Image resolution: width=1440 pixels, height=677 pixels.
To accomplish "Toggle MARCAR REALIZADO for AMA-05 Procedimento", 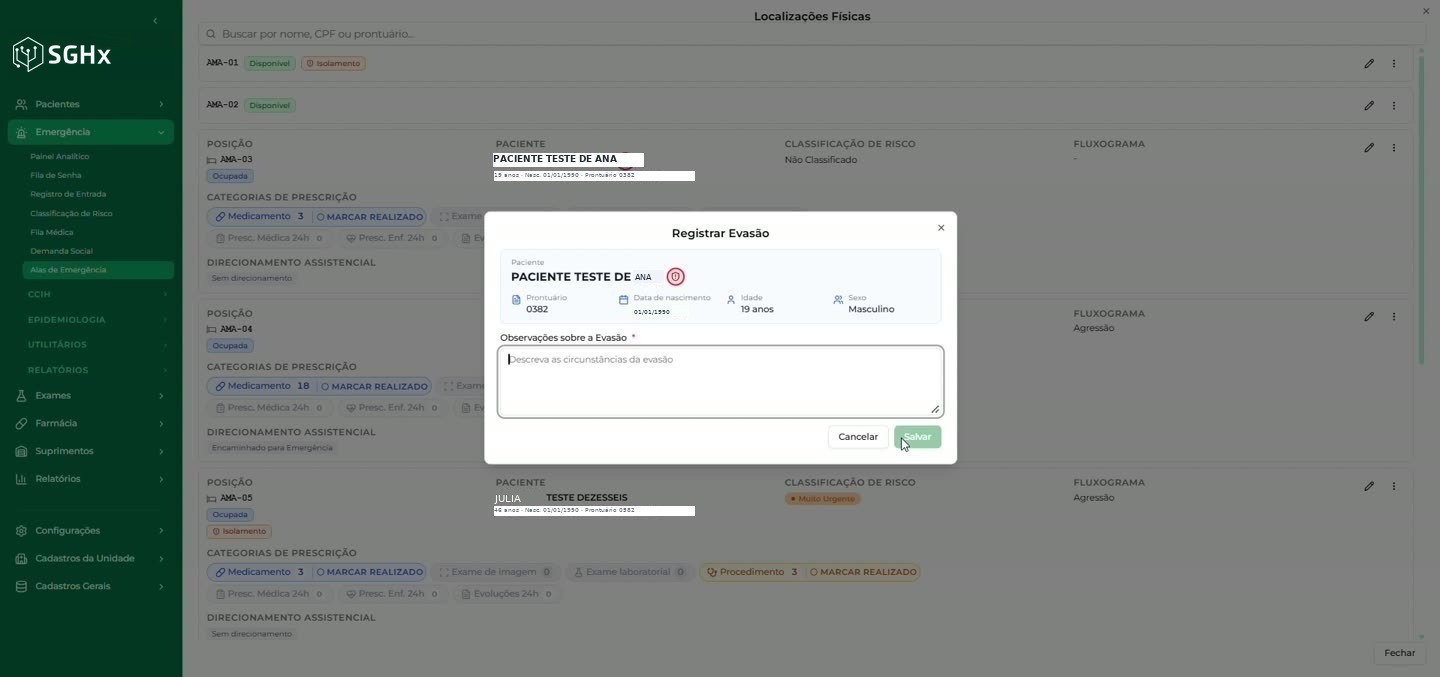I will (863, 573).
